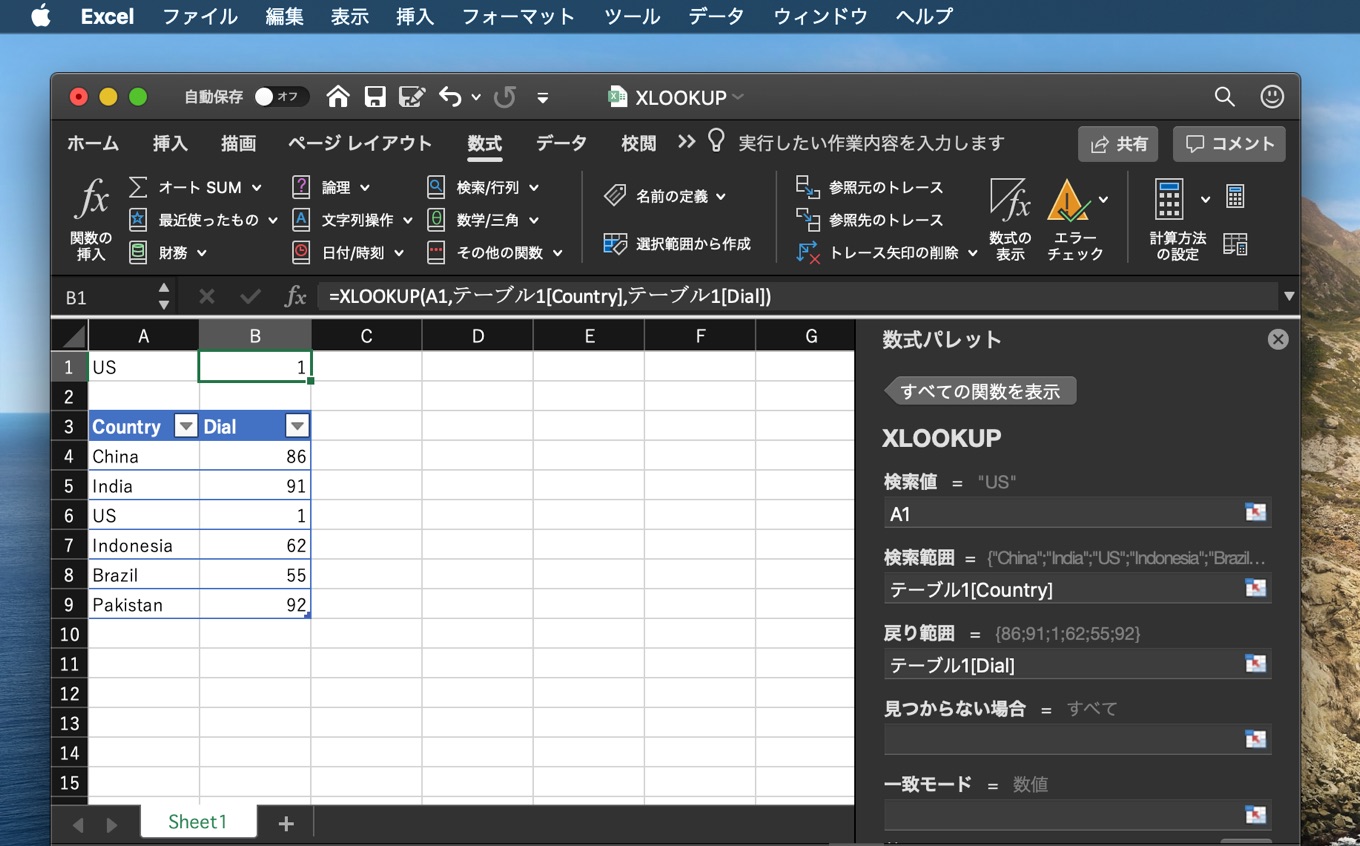1360x846 pixels.
Task: Switch to the 描画 ribbon tab
Action: [238, 144]
